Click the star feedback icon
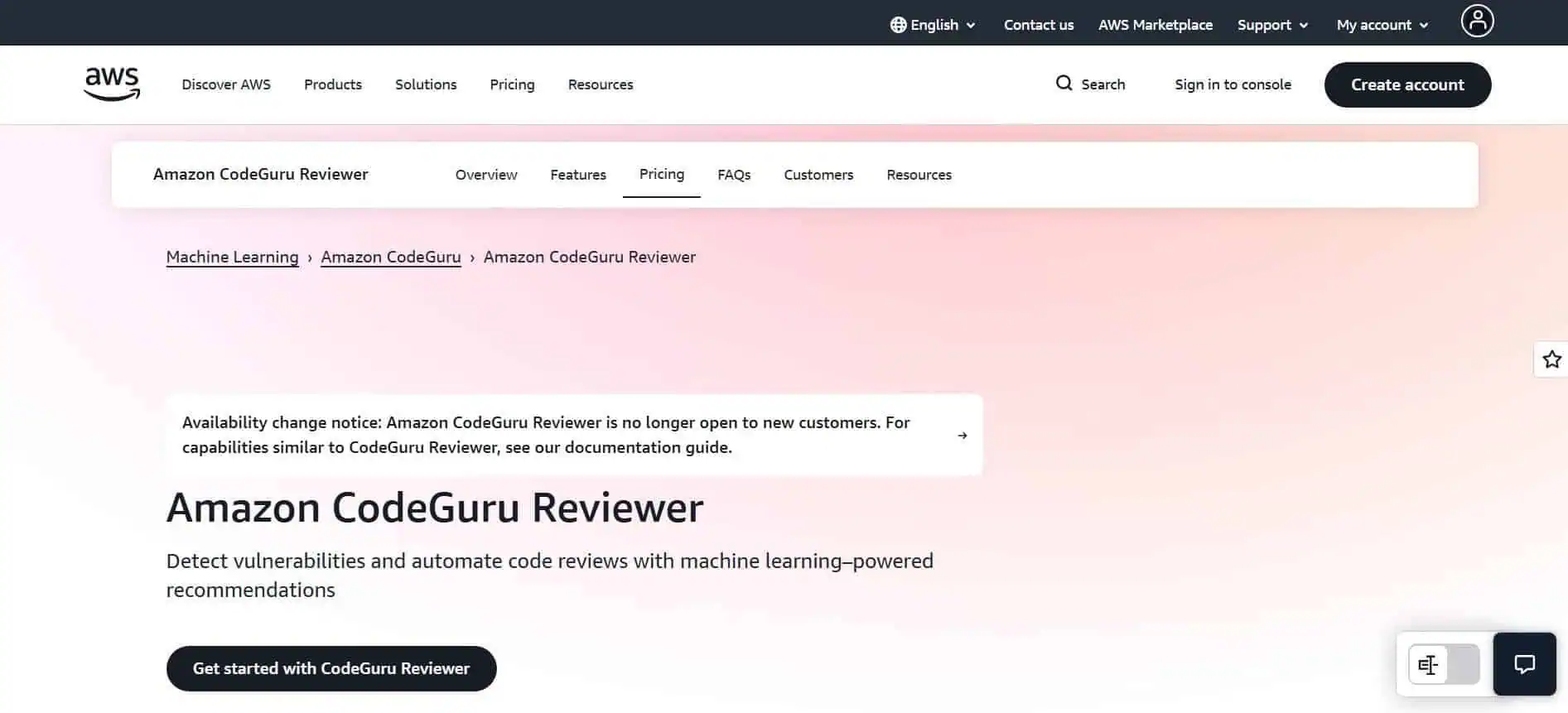 1551,359
